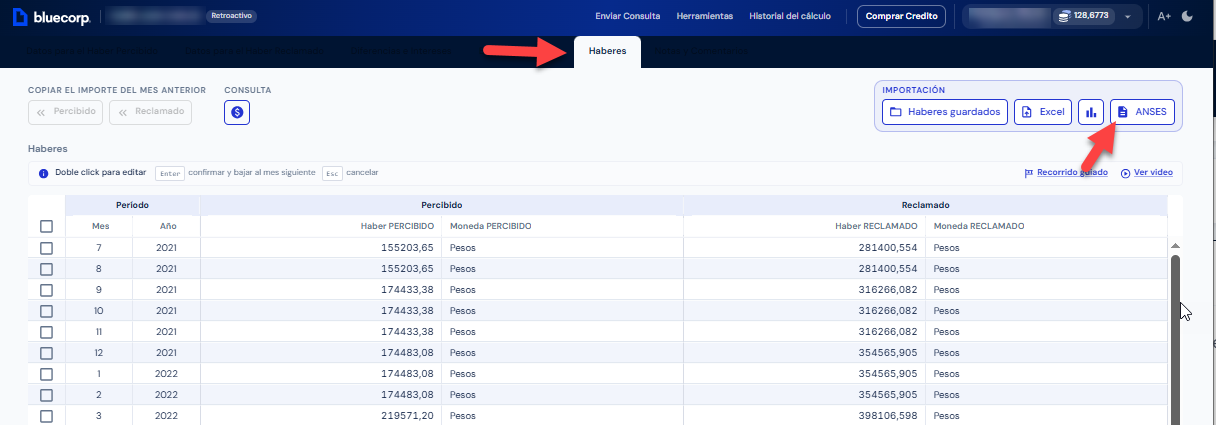Click the Retroactivo badge

pos(231,16)
